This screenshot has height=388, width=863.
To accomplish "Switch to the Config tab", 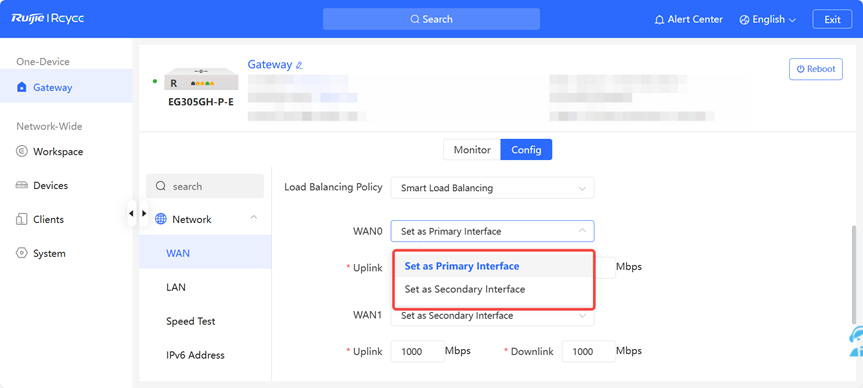I will 526,150.
